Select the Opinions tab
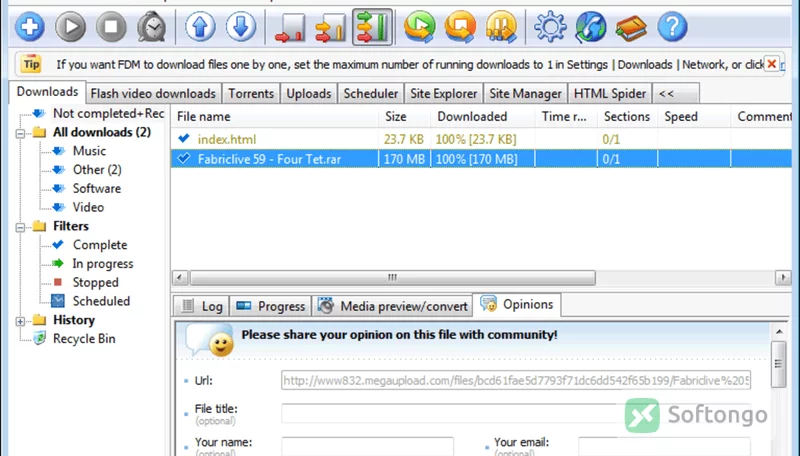 [517, 305]
